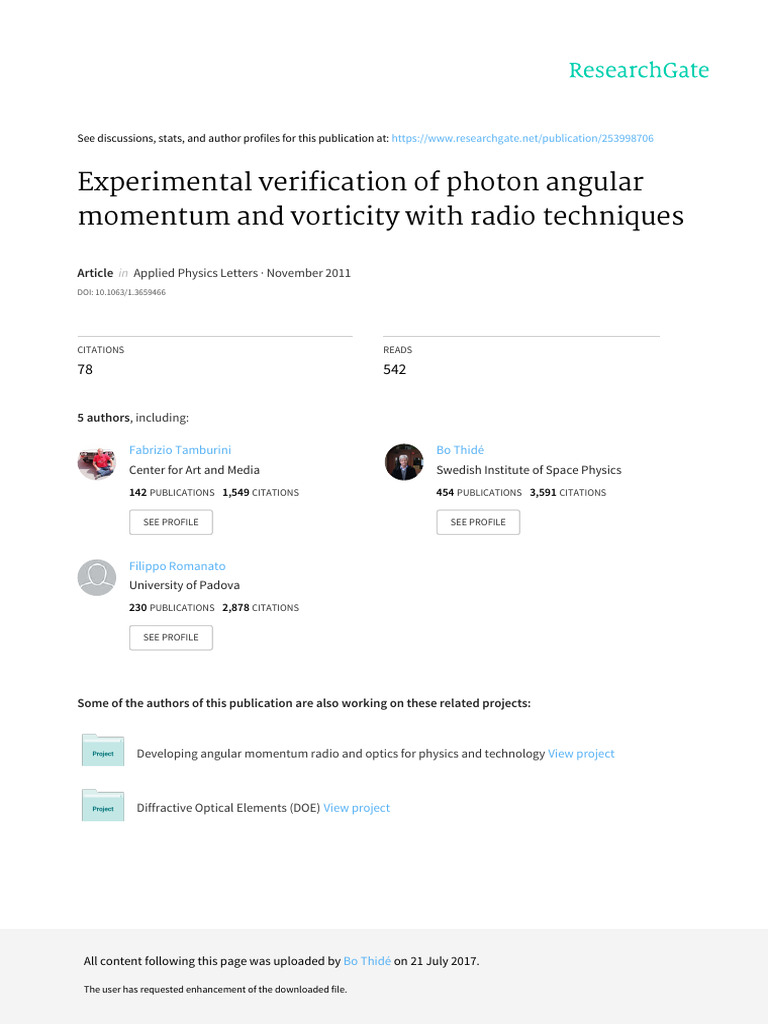768x1024 pixels.
Task: View project for angular momentum radio
Action: (x=581, y=753)
